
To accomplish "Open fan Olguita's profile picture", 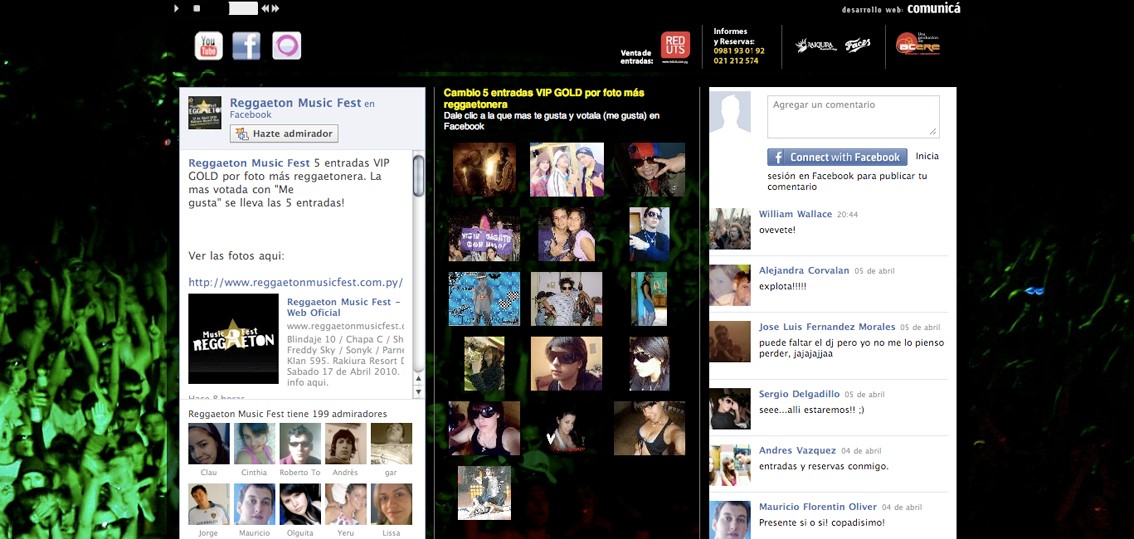I will [x=300, y=504].
